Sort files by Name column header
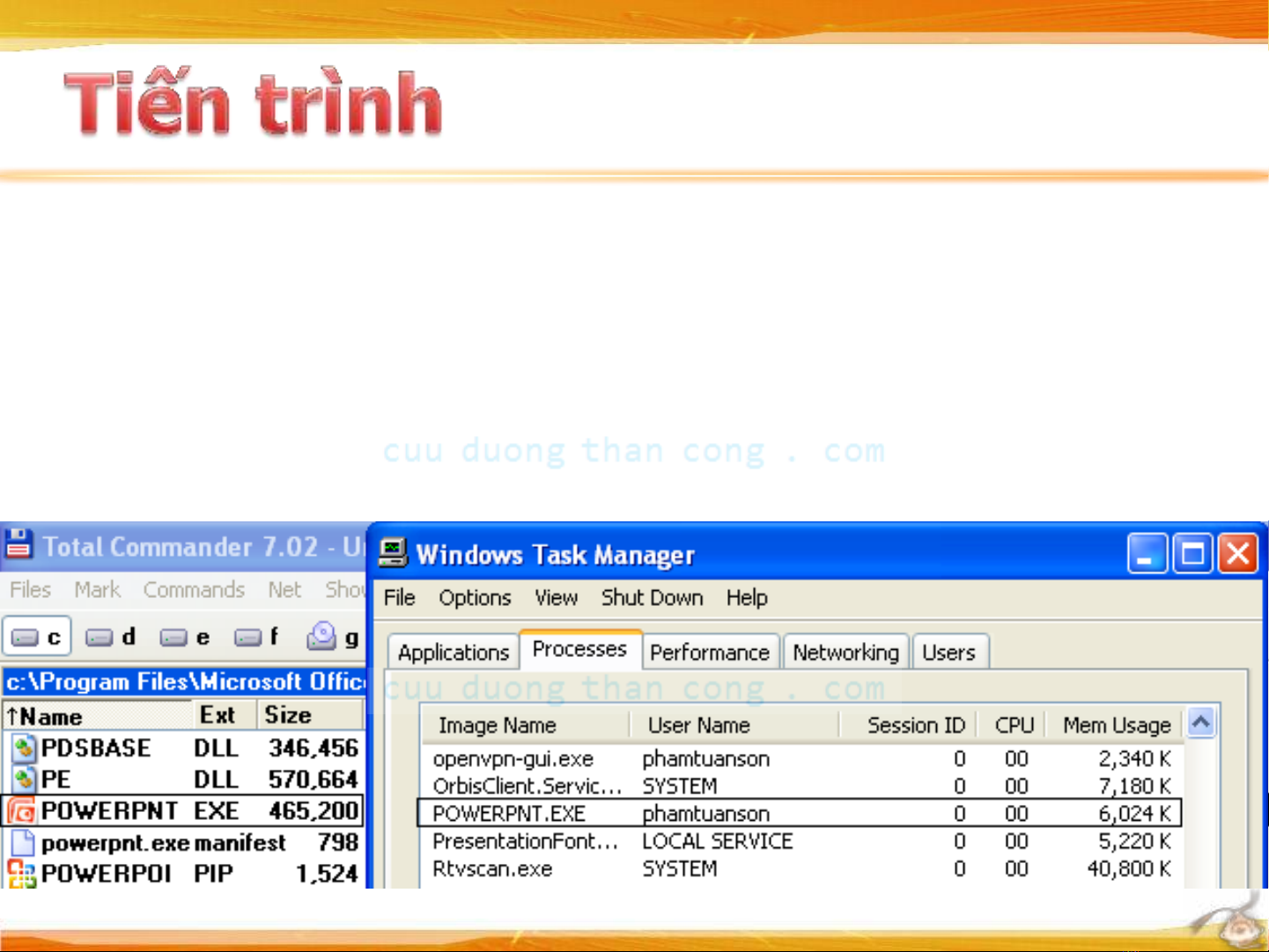 pos(97,715)
